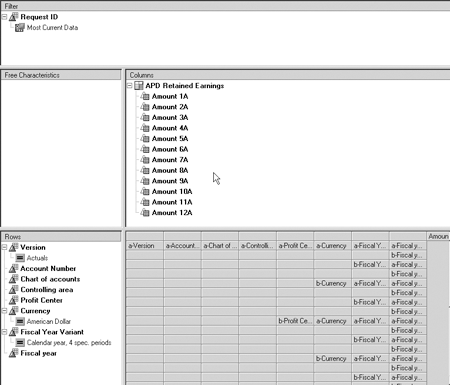Screen dimensions: 450x385
Task: Click the a-Controlli preview cell
Action: coord(257,246)
